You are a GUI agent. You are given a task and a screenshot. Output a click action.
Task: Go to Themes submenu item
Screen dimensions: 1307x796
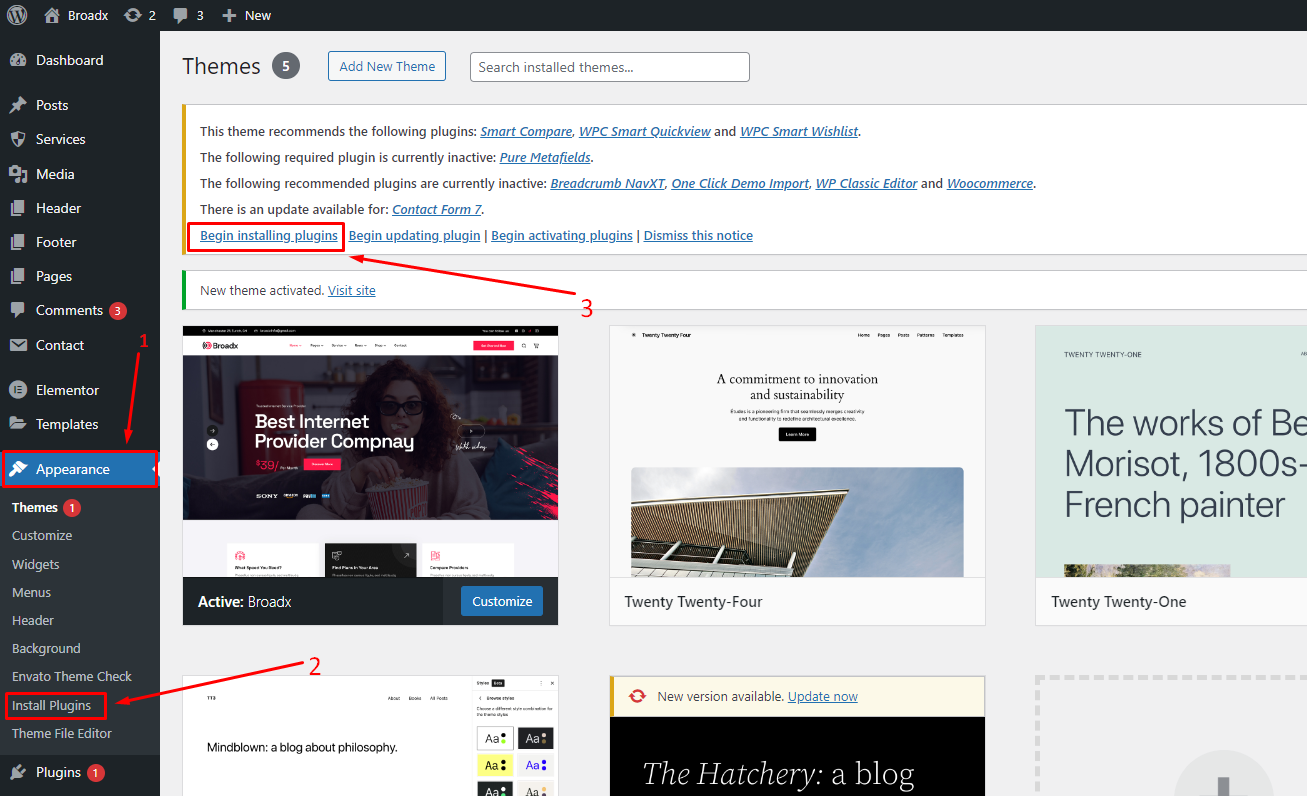click(x=35, y=507)
